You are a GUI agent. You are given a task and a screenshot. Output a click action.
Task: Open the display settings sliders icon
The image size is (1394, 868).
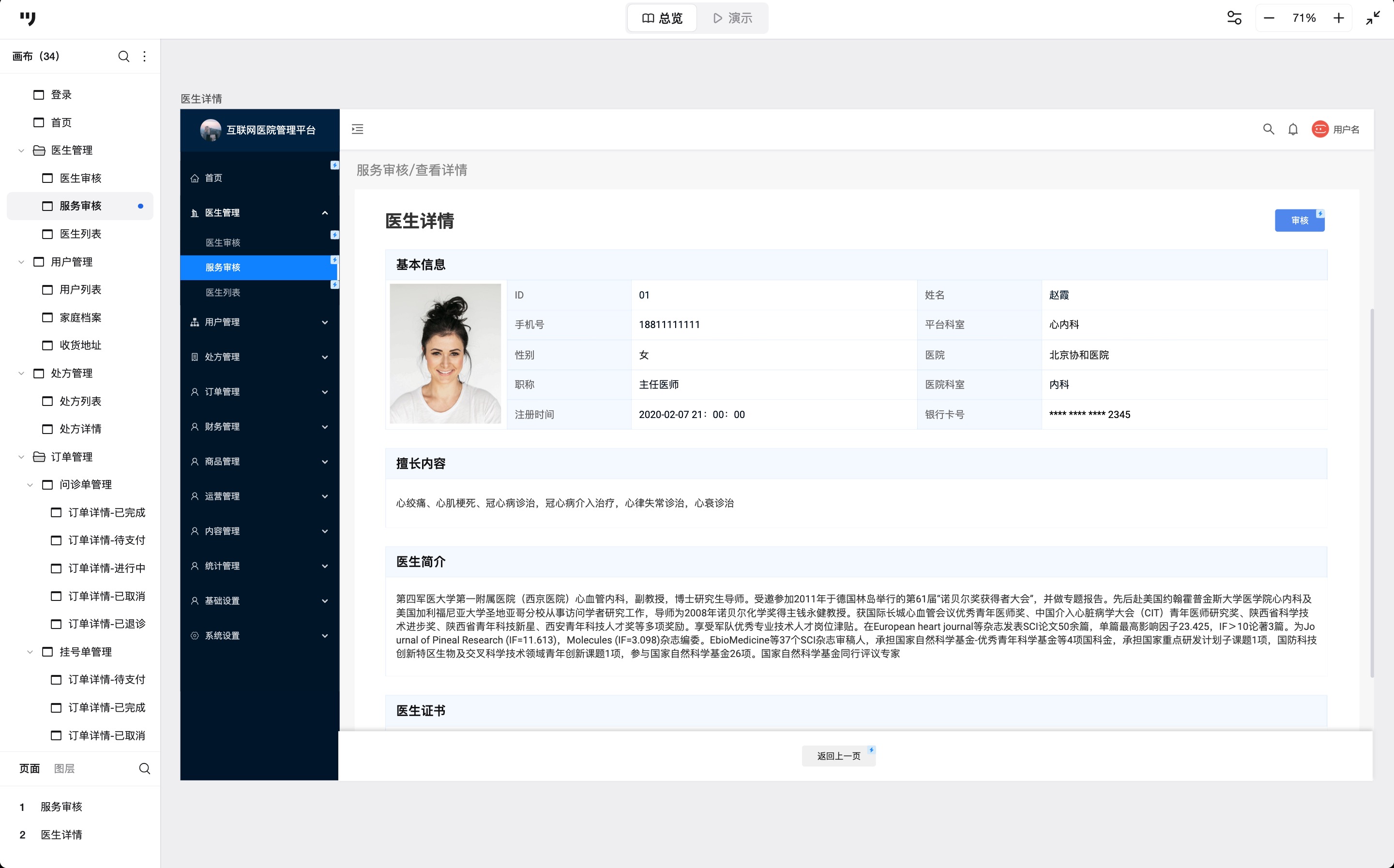pyautogui.click(x=1234, y=18)
